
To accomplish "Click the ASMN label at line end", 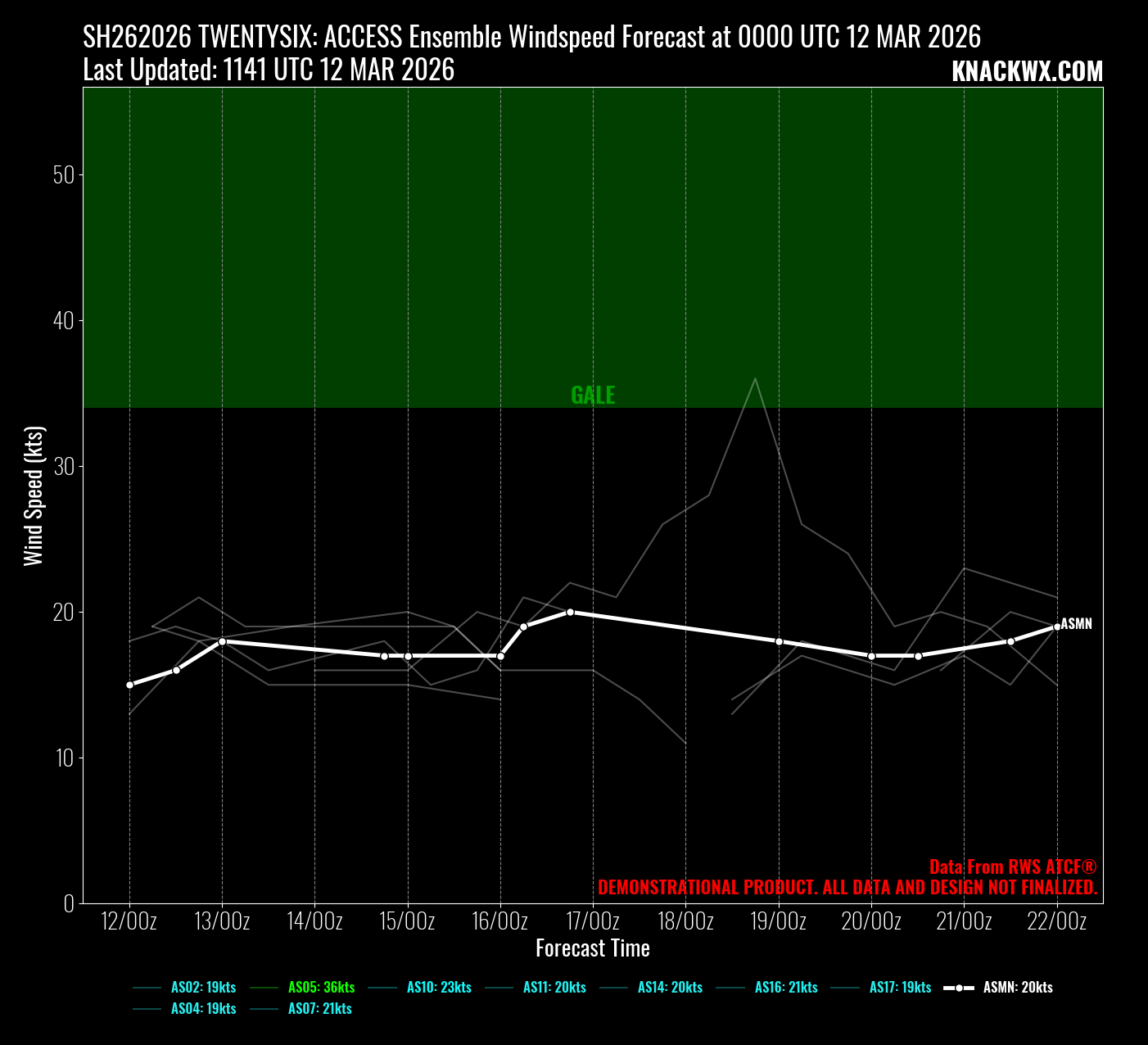I will tap(1076, 624).
